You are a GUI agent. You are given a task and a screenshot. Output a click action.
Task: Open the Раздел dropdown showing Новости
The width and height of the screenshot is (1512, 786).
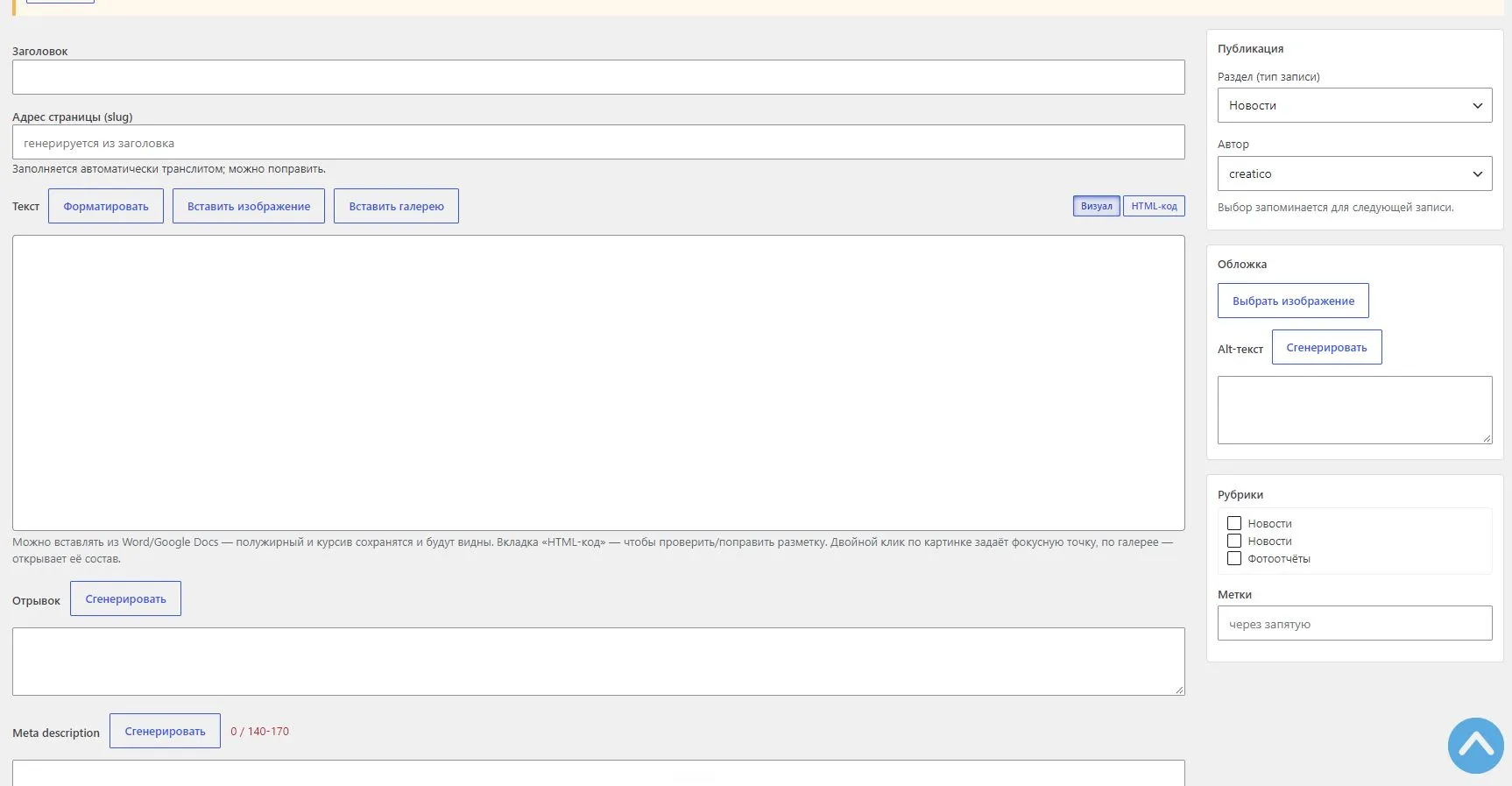click(x=1354, y=105)
